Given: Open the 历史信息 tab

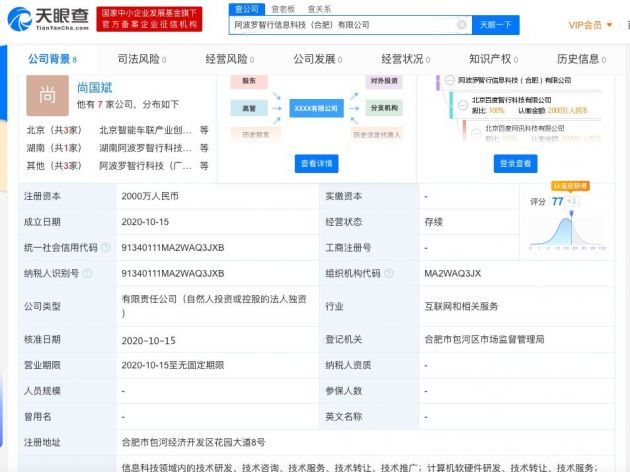Looking at the screenshot, I should pyautogui.click(x=581, y=59).
